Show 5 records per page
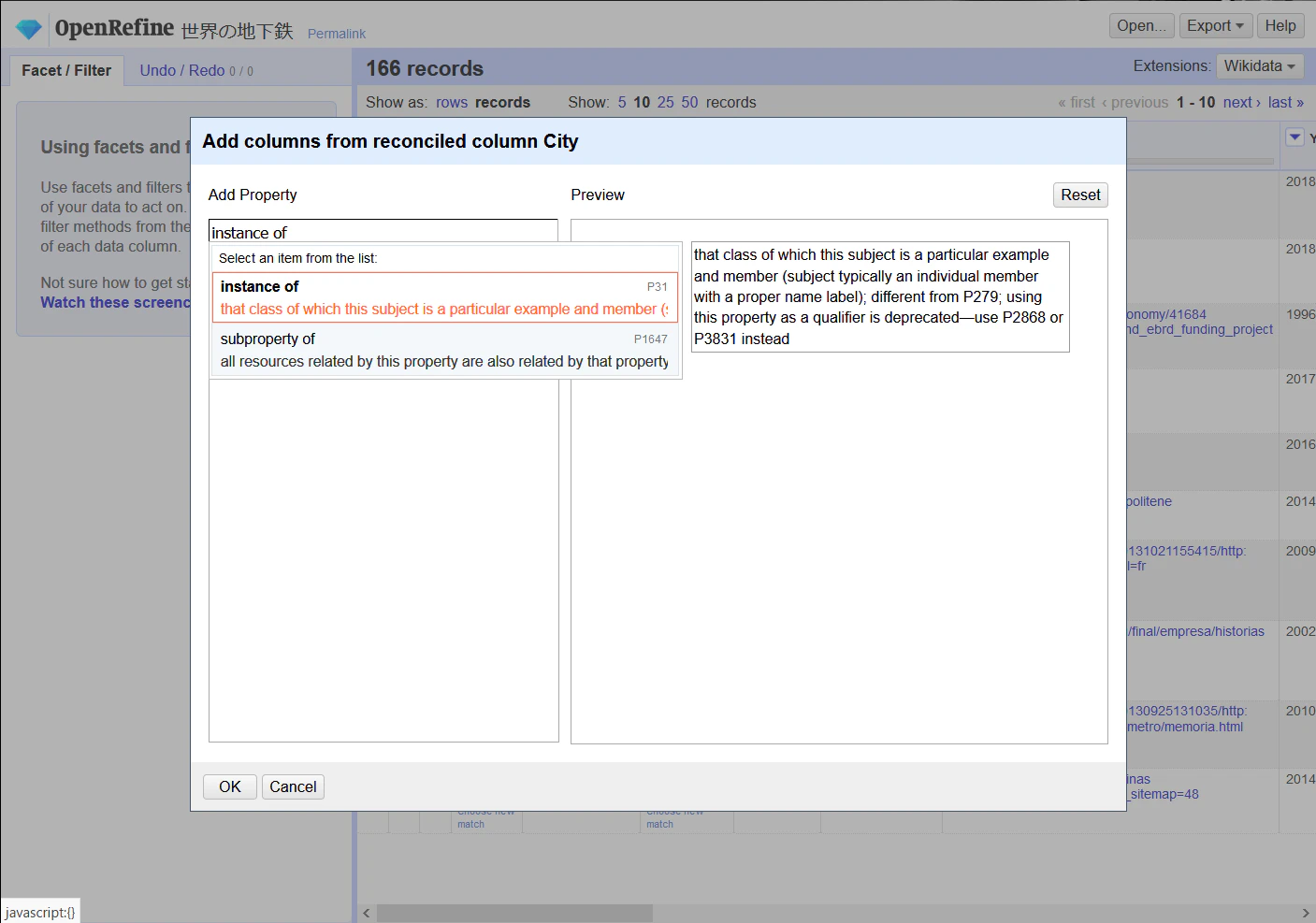This screenshot has width=1316, height=923. (x=622, y=103)
